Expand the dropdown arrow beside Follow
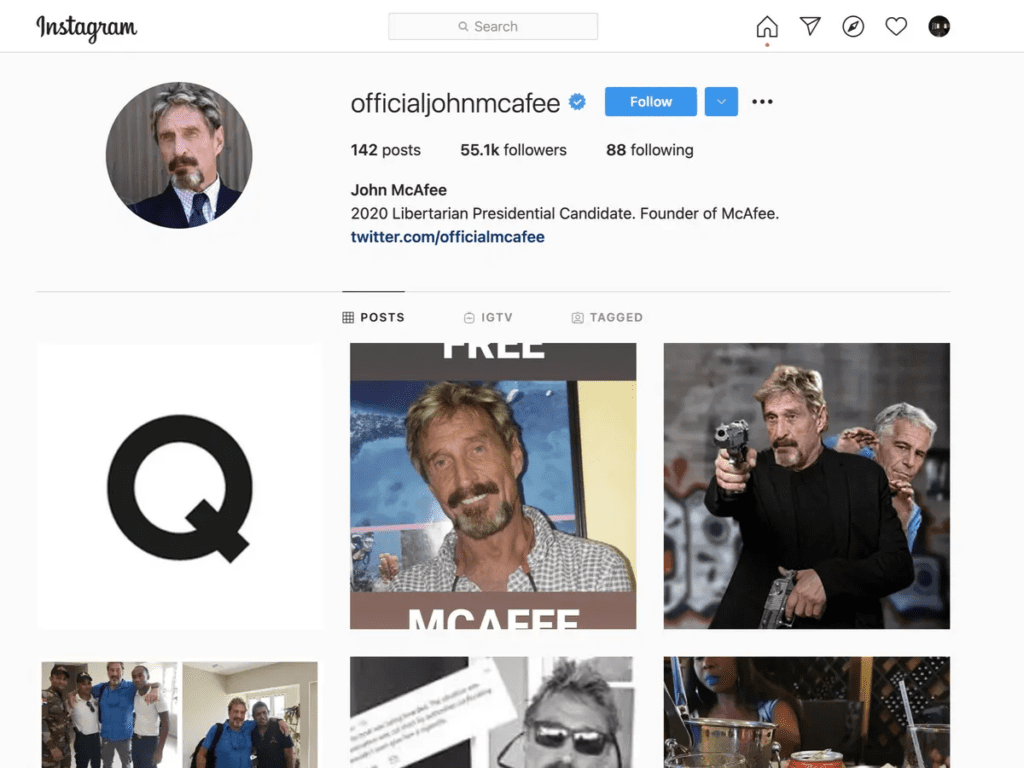The image size is (1024, 768). [x=721, y=101]
